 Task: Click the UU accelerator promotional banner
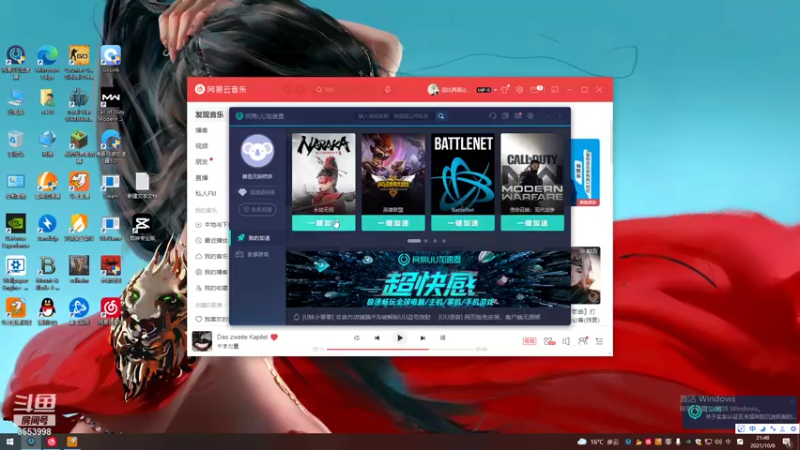[x=428, y=279]
